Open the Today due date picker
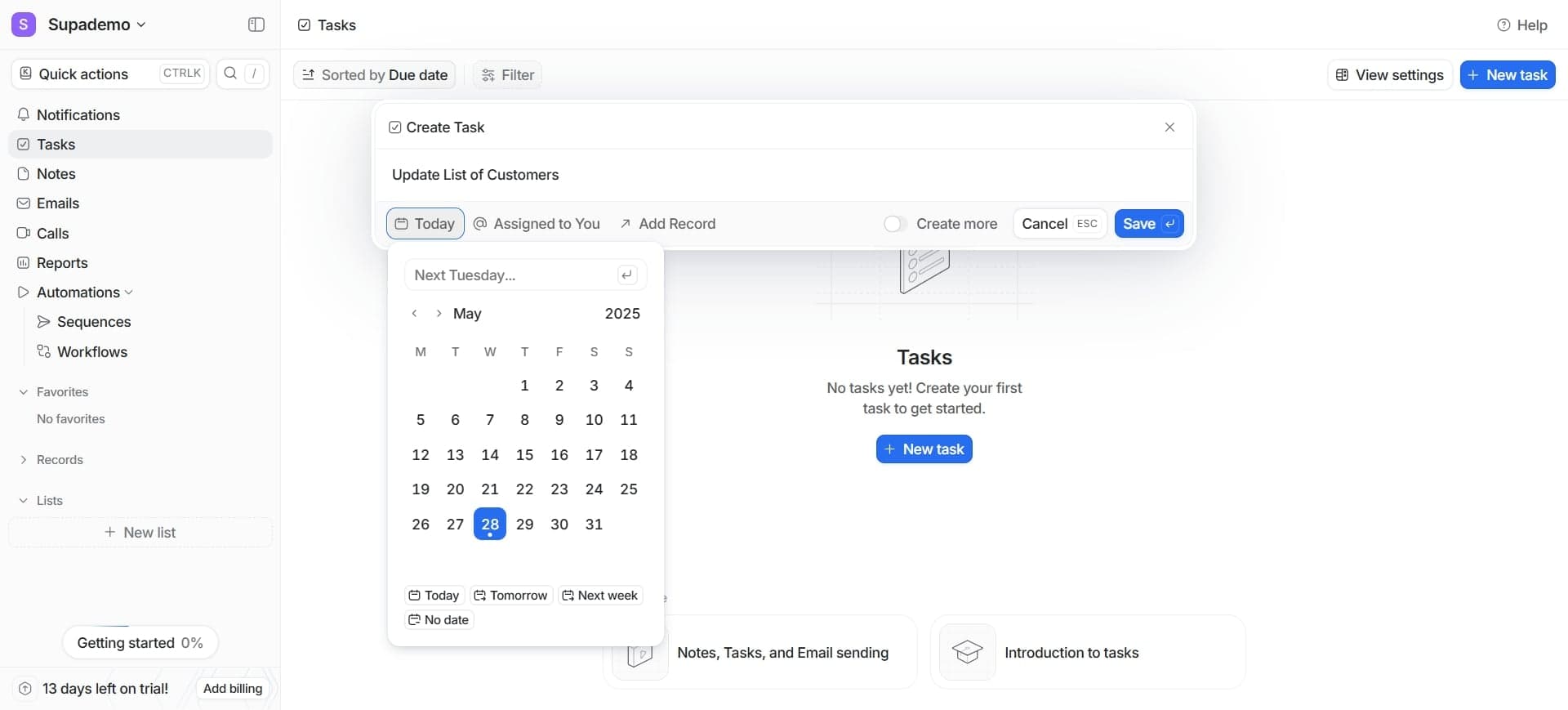Image resolution: width=1568 pixels, height=710 pixels. (425, 224)
